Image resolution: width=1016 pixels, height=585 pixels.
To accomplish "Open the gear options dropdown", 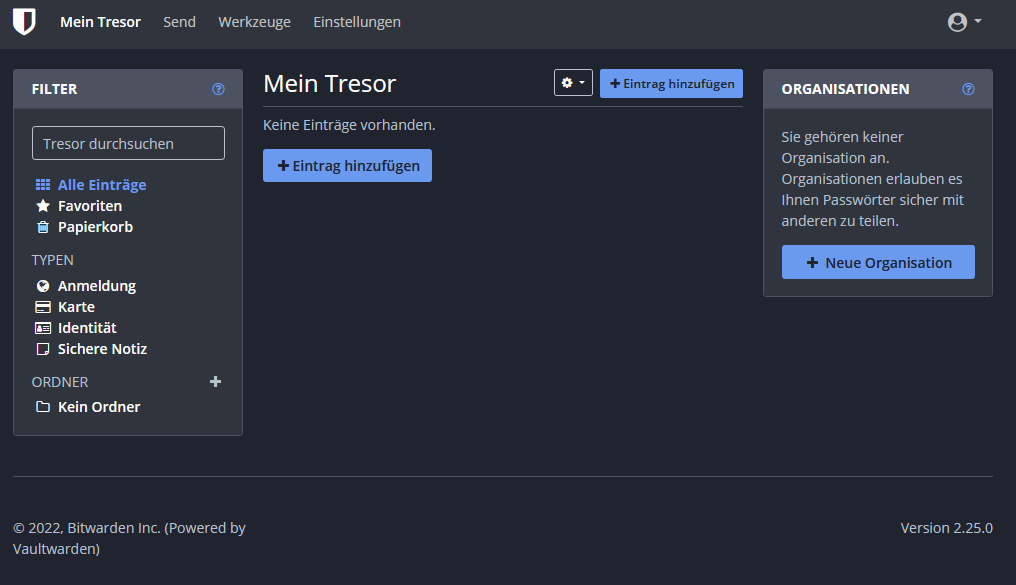I will (x=573, y=83).
